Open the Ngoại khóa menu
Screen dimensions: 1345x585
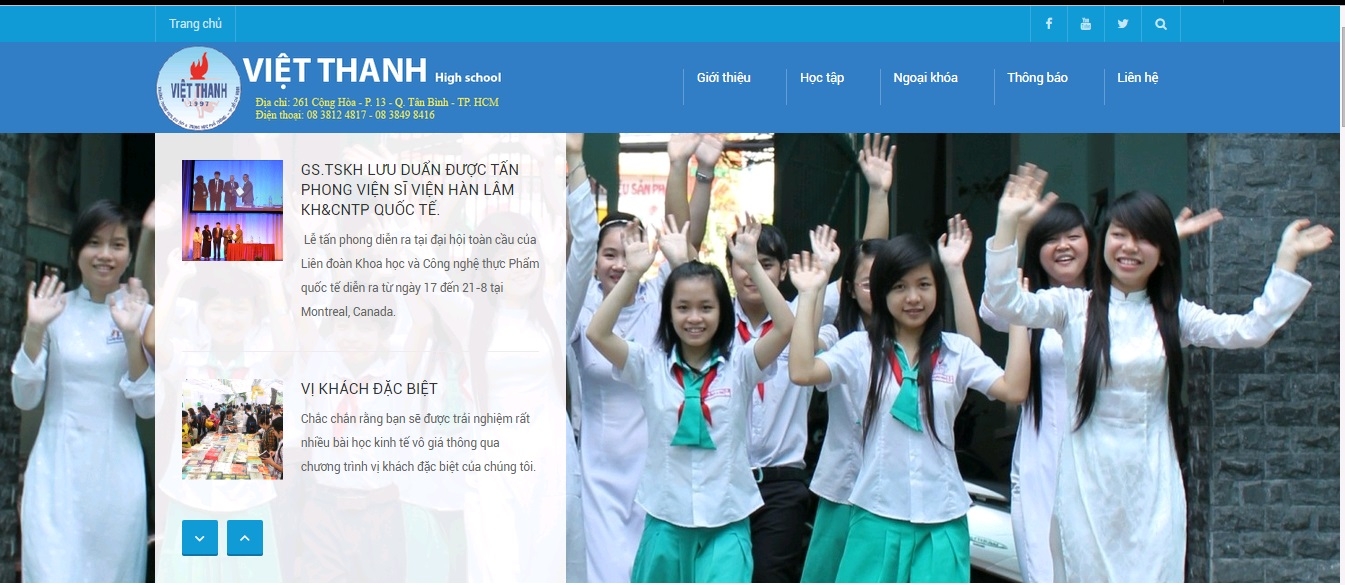[925, 78]
